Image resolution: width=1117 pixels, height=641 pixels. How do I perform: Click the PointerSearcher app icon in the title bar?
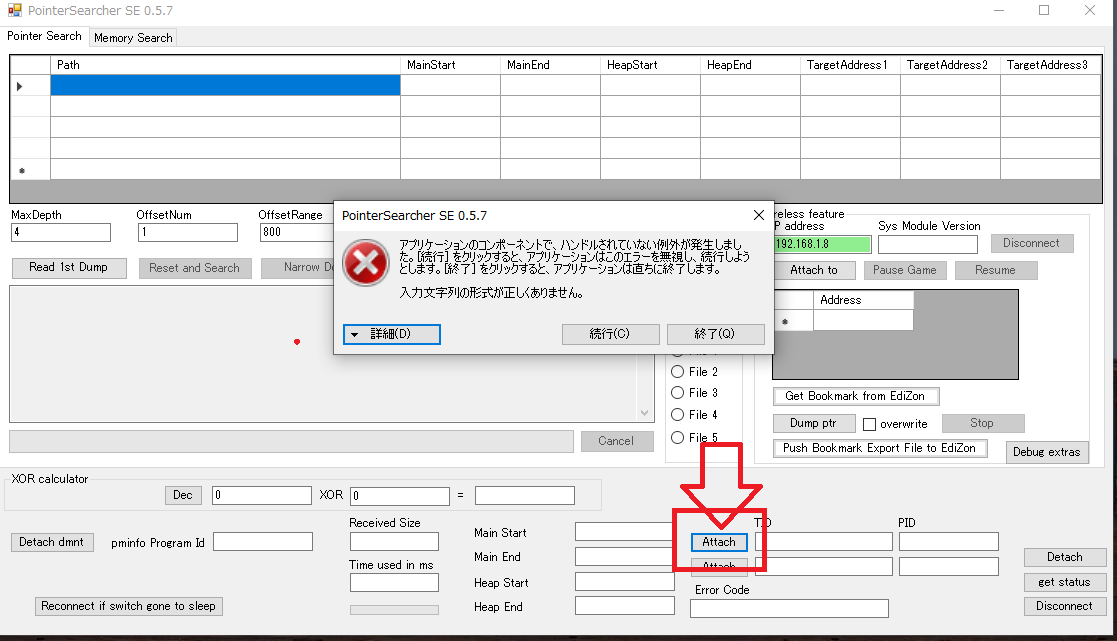point(14,11)
